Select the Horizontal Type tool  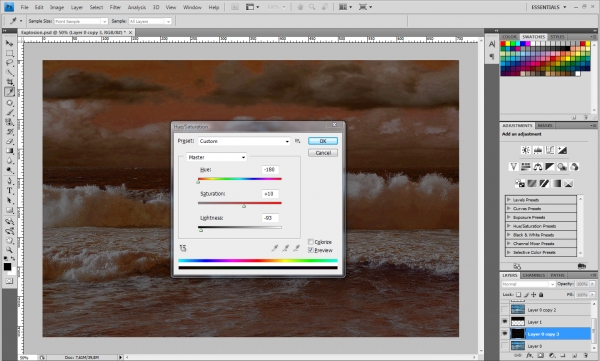click(10, 191)
